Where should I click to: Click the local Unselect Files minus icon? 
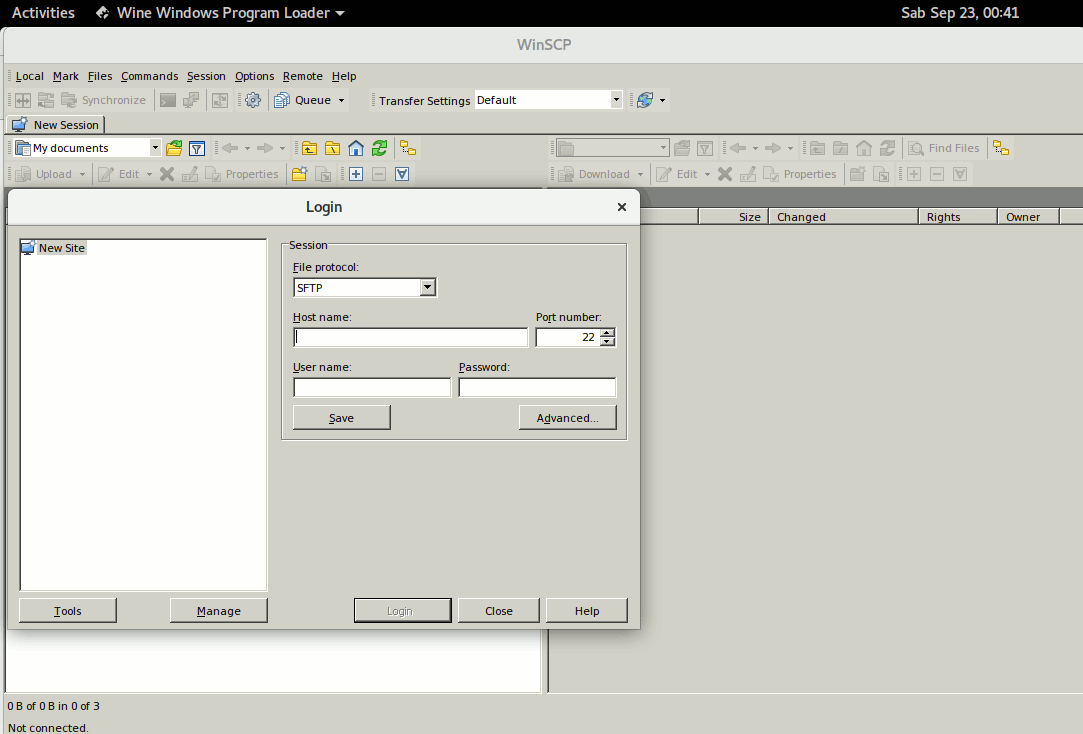[378, 174]
